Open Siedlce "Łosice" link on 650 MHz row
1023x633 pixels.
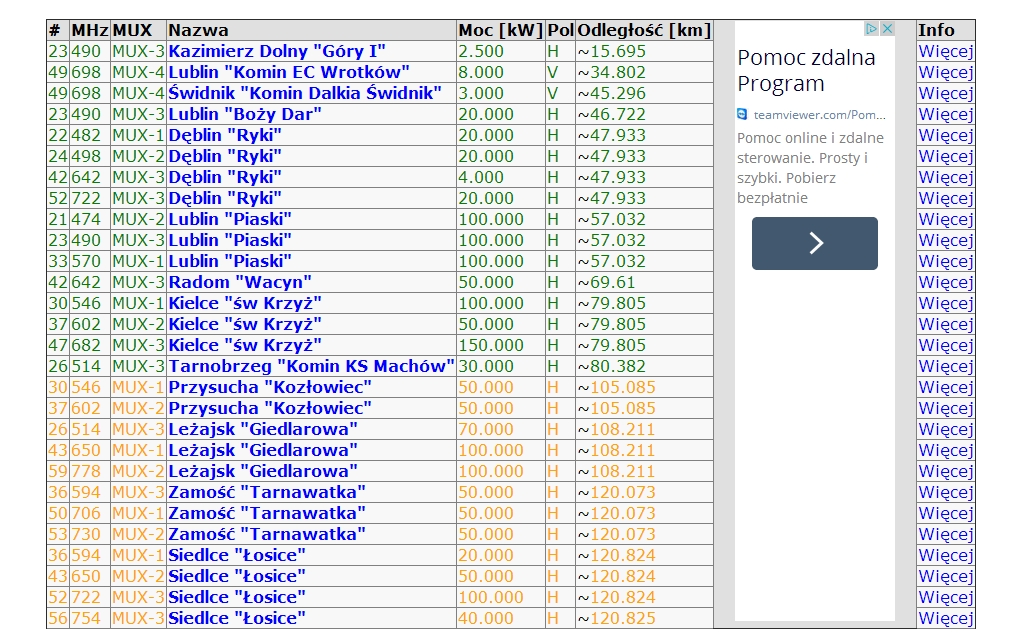pyautogui.click(x=237, y=576)
